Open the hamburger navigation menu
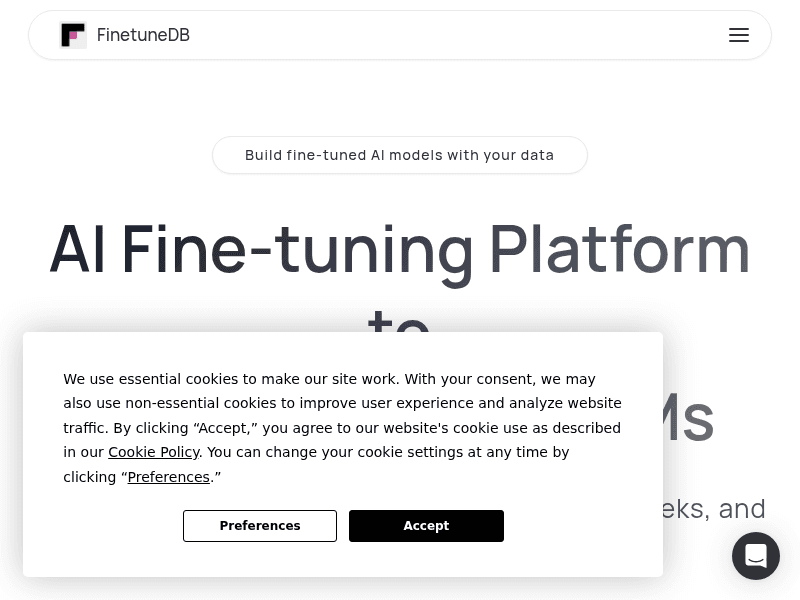800x600 pixels. pos(738,35)
